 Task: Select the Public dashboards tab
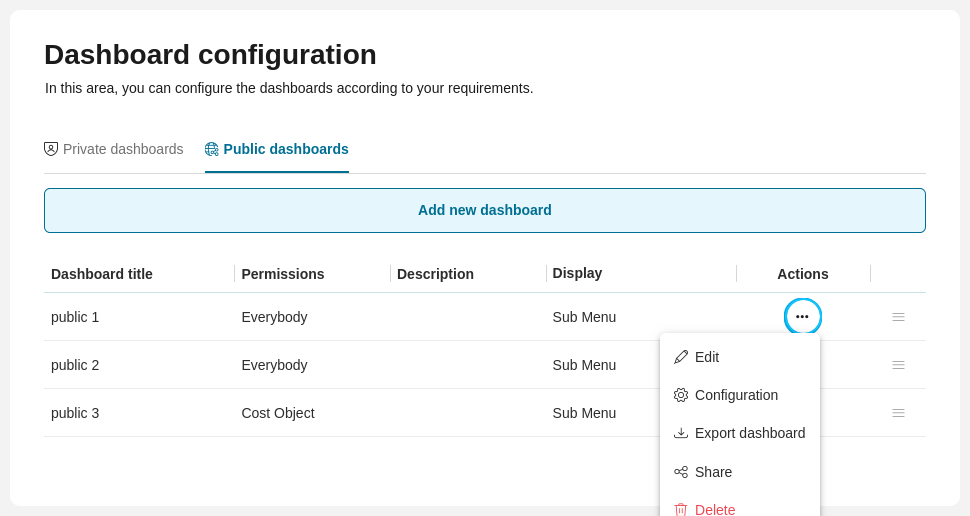click(277, 149)
